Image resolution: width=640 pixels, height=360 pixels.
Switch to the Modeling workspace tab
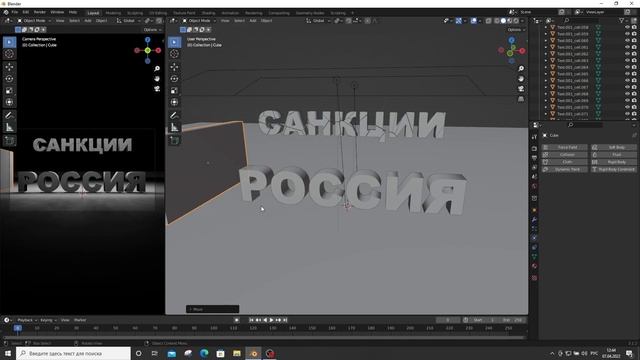[x=113, y=13]
